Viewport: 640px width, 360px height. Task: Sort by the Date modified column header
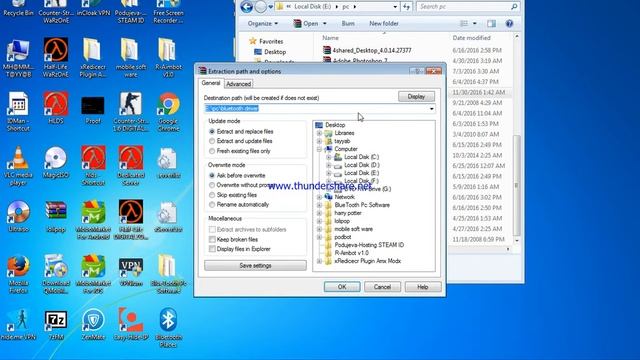click(x=471, y=38)
